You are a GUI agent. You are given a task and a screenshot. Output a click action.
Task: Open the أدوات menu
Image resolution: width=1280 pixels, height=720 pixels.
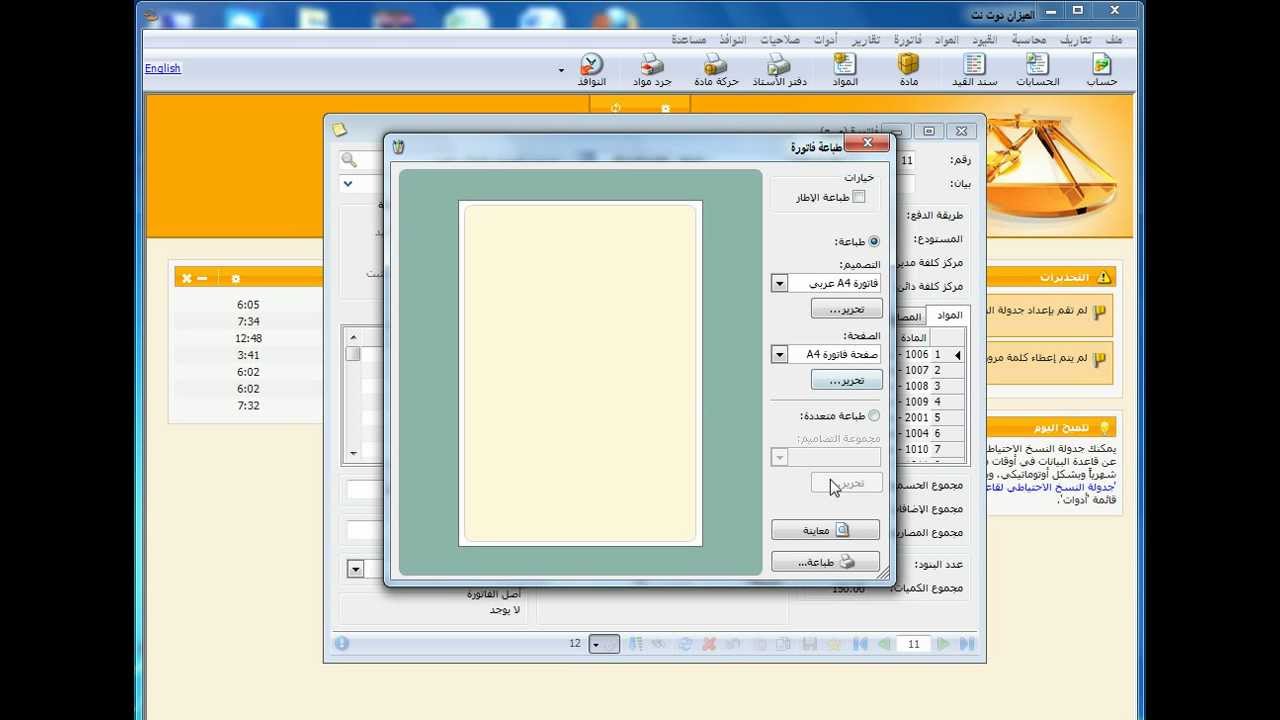(825, 39)
